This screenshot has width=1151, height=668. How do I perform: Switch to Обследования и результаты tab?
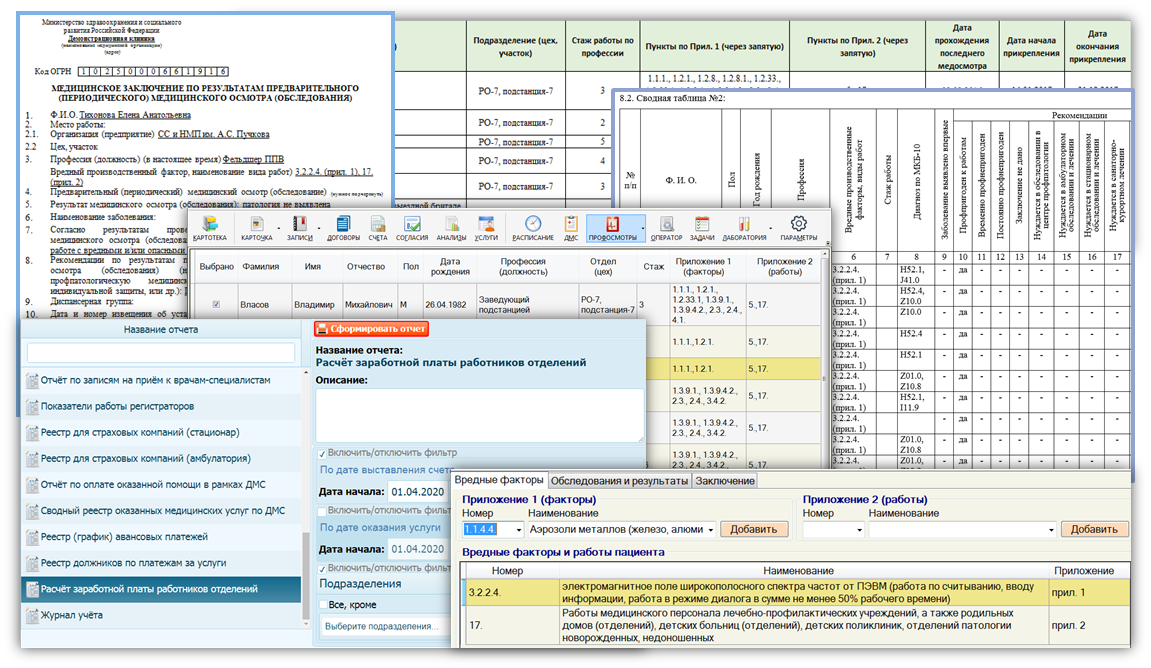click(x=620, y=481)
